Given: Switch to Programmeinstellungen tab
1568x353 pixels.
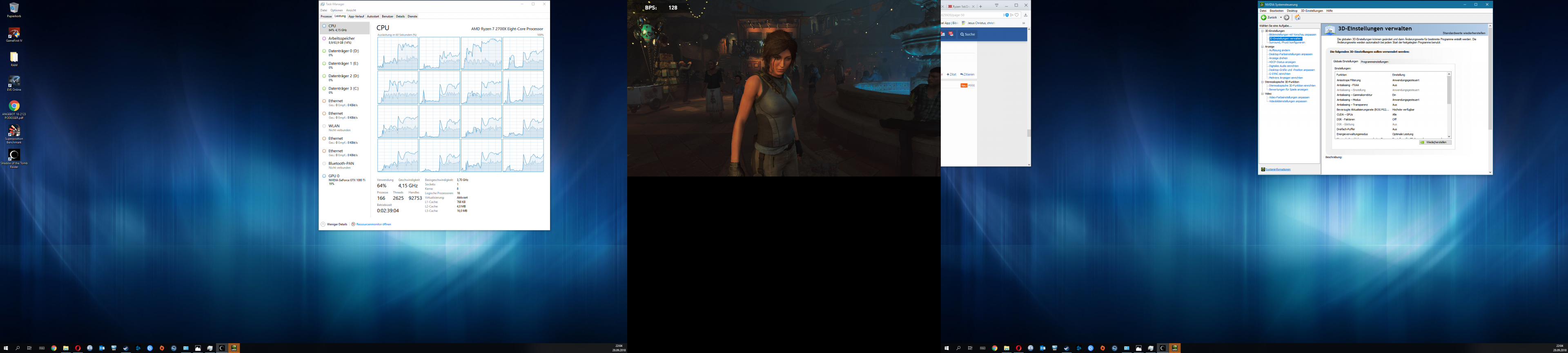Looking at the screenshot, I should (x=1374, y=61).
